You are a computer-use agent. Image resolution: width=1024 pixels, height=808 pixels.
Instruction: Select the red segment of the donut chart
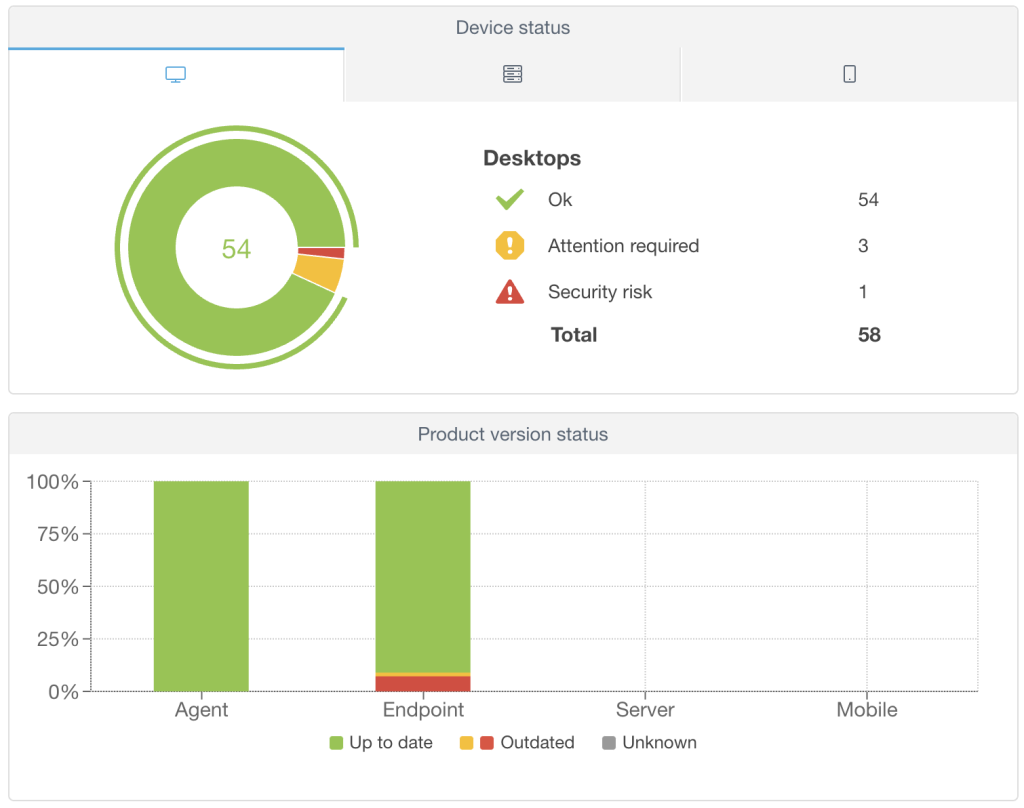pyautogui.click(x=322, y=253)
